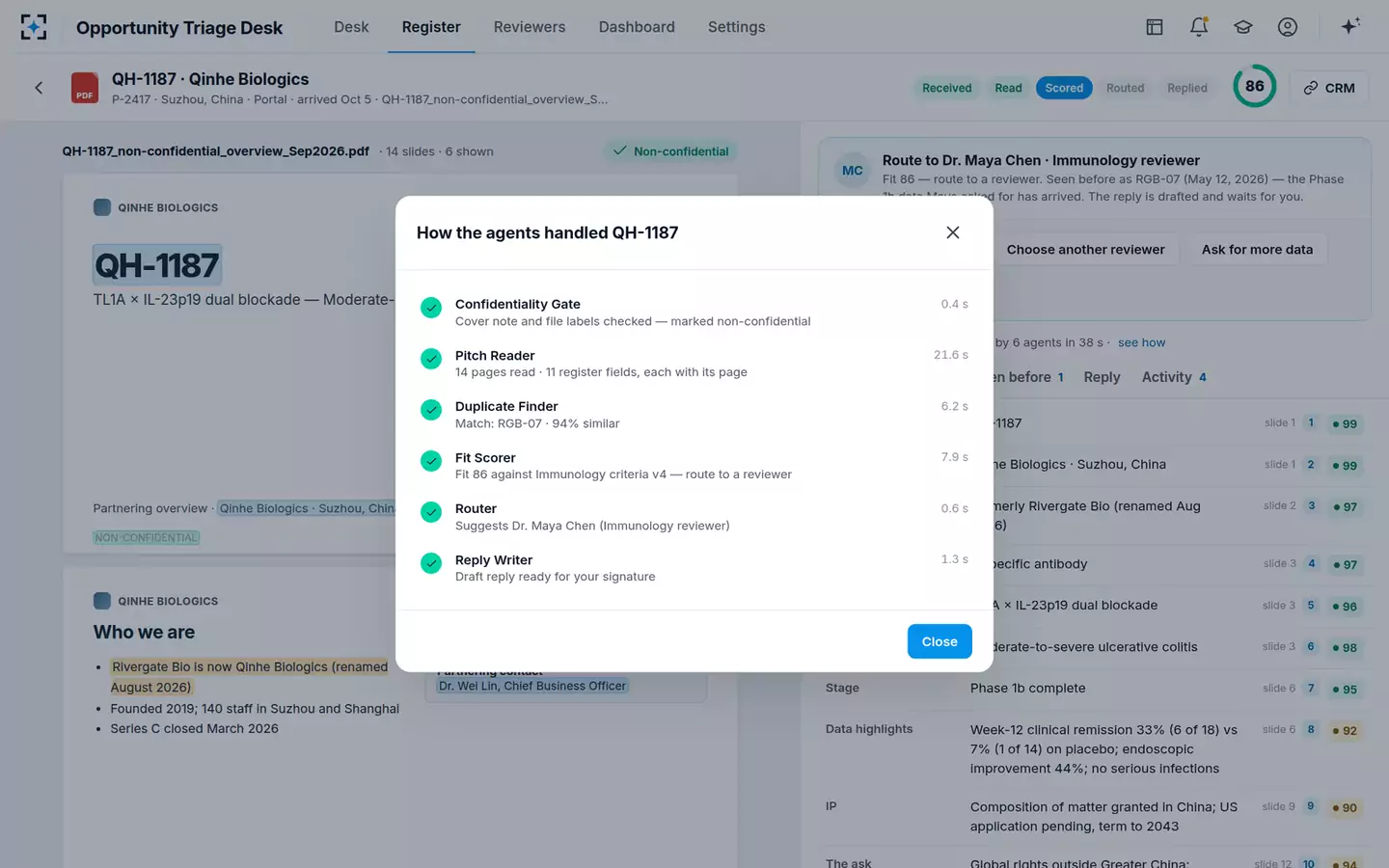The width and height of the screenshot is (1389, 868).
Task: Click the 21.6 s duration value
Action: click(950, 355)
